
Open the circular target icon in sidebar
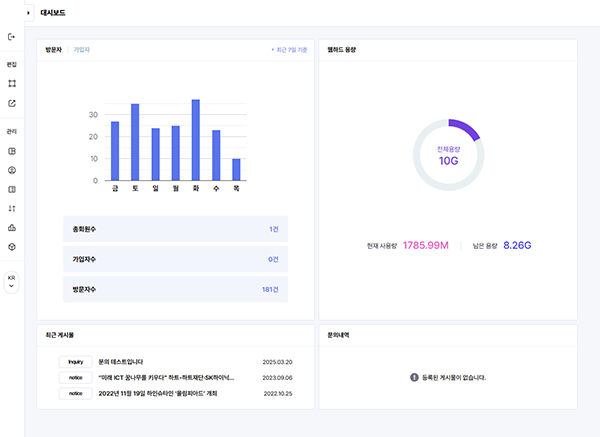[x=12, y=247]
